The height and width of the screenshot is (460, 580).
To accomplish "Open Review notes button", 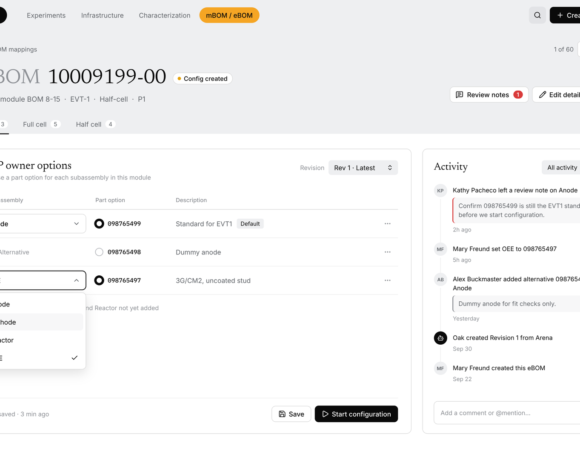I will pos(489,95).
